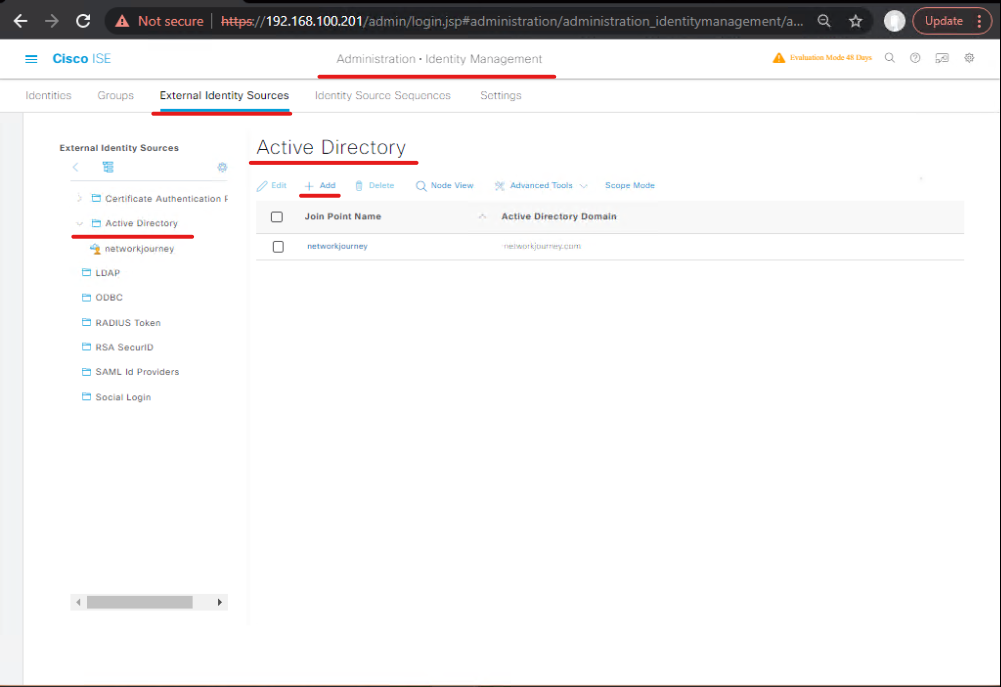Open the ISE settings gear in header
1001x687 pixels.
[x=969, y=58]
